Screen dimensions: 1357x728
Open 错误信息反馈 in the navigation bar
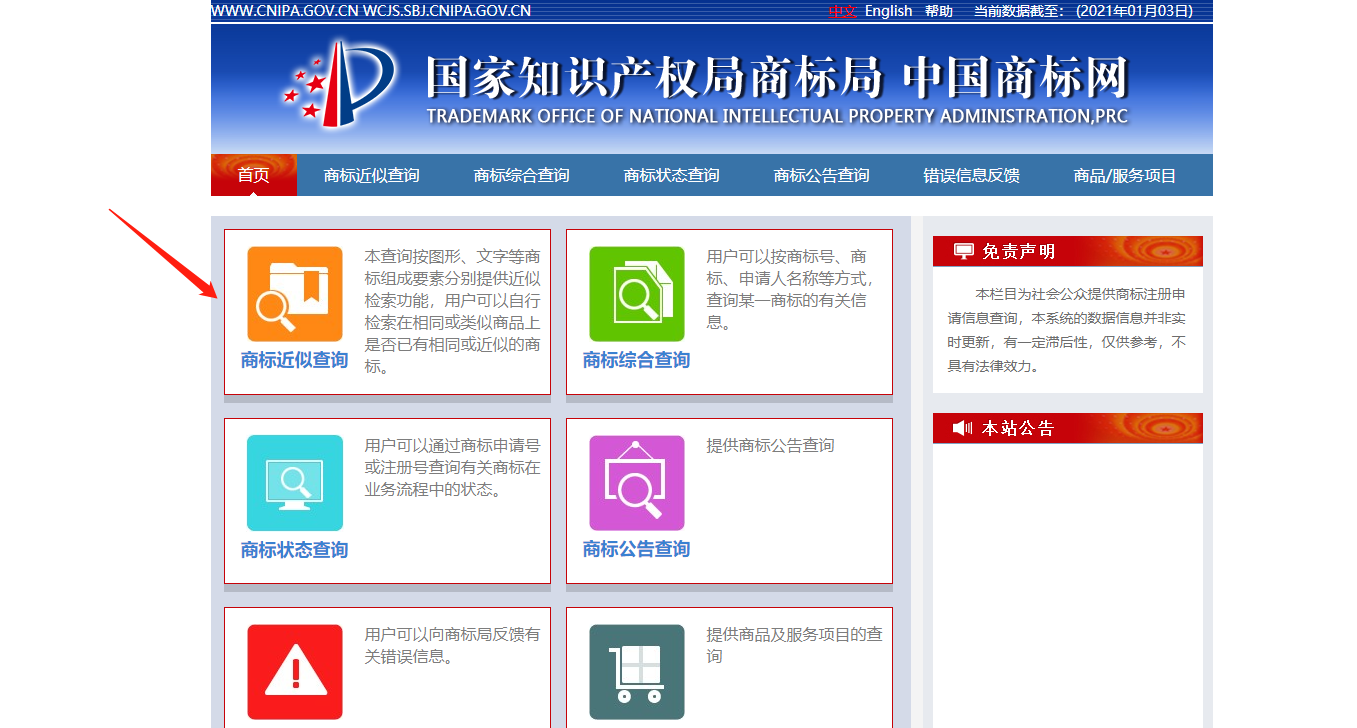(x=971, y=175)
